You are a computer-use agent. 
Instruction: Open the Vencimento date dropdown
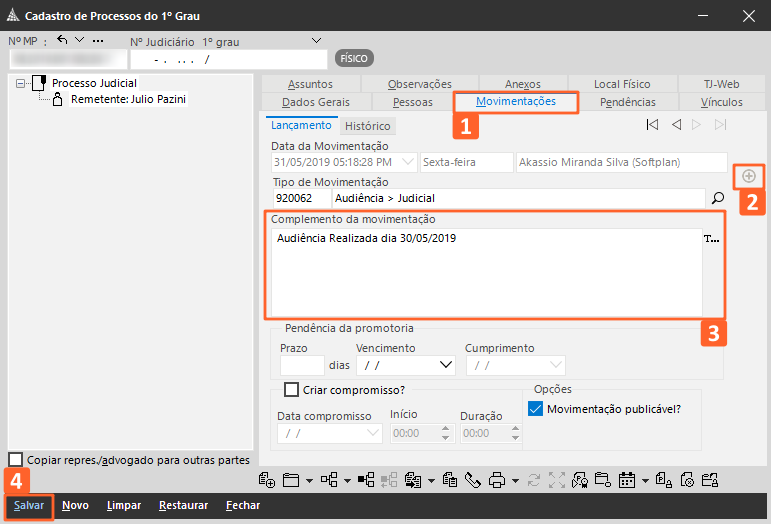pos(445,366)
